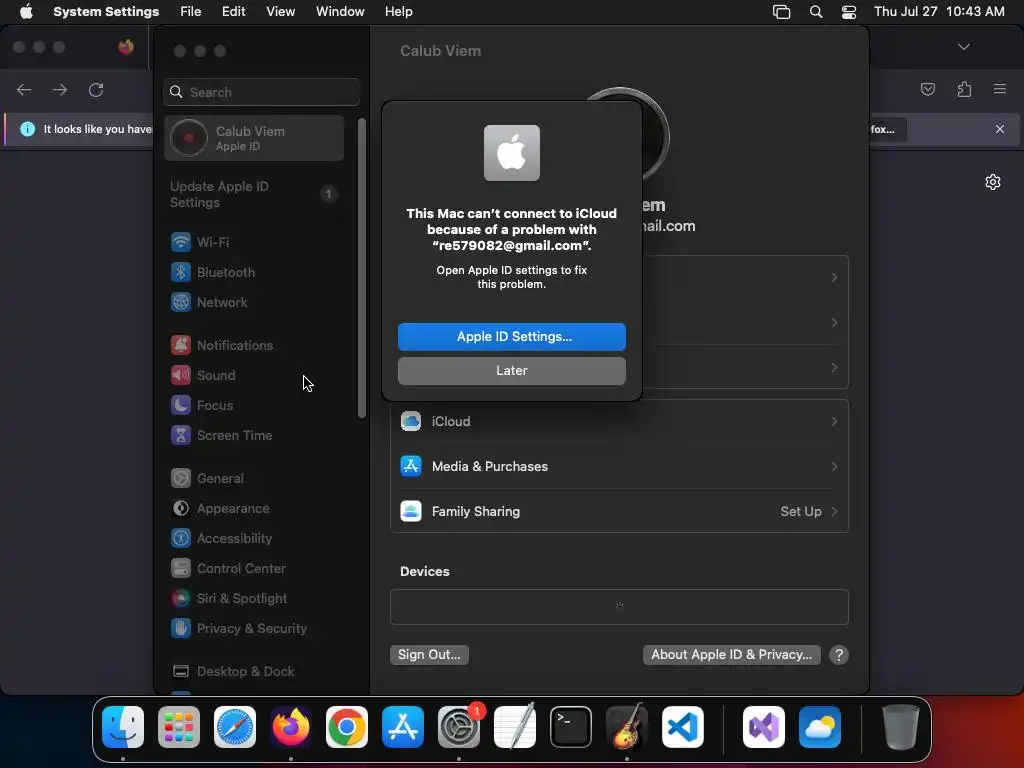Open Launchpad from the Dock
Screen dimensions: 1024x768
179,727
